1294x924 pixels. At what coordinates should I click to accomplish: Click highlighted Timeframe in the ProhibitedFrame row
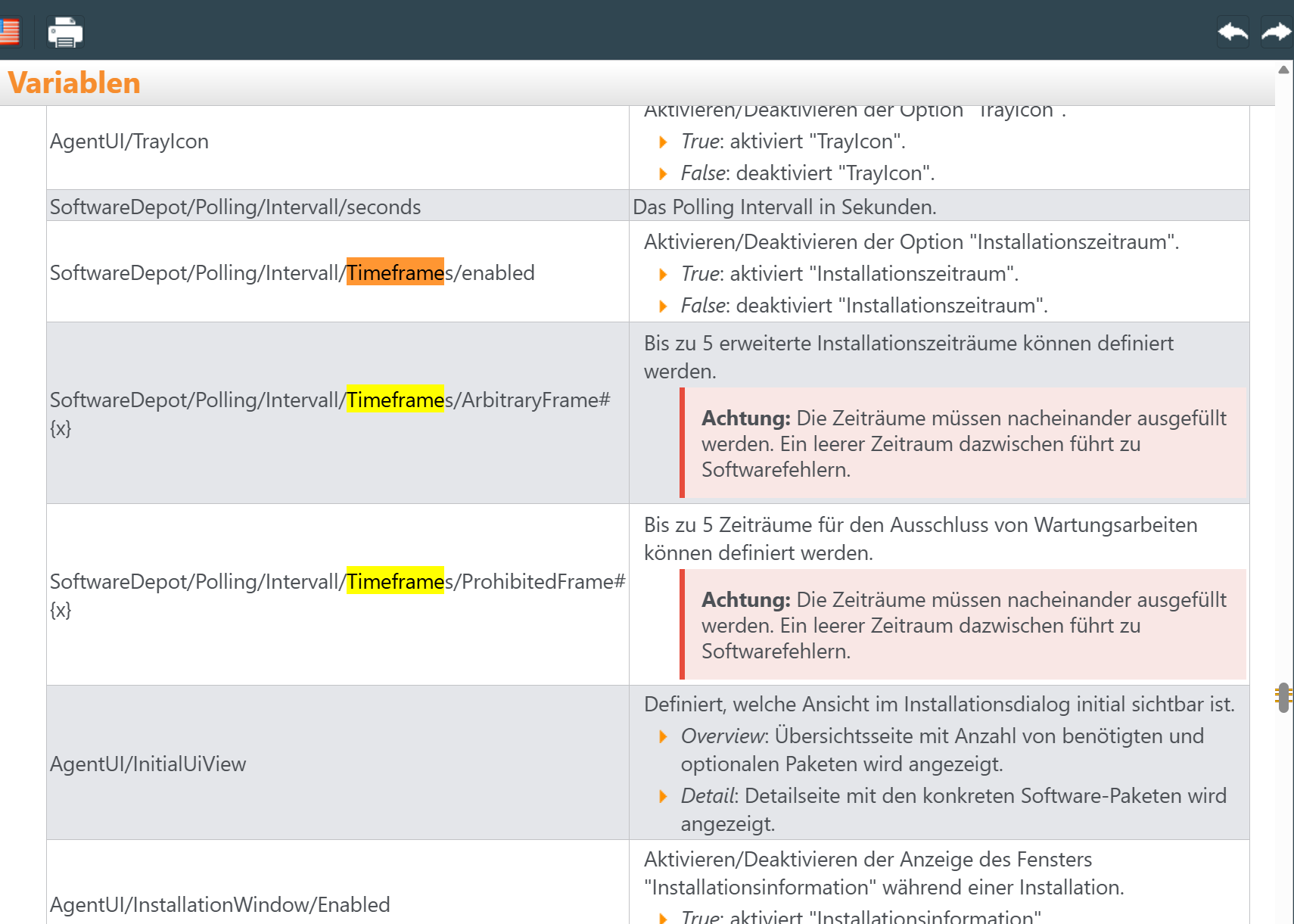click(x=395, y=581)
